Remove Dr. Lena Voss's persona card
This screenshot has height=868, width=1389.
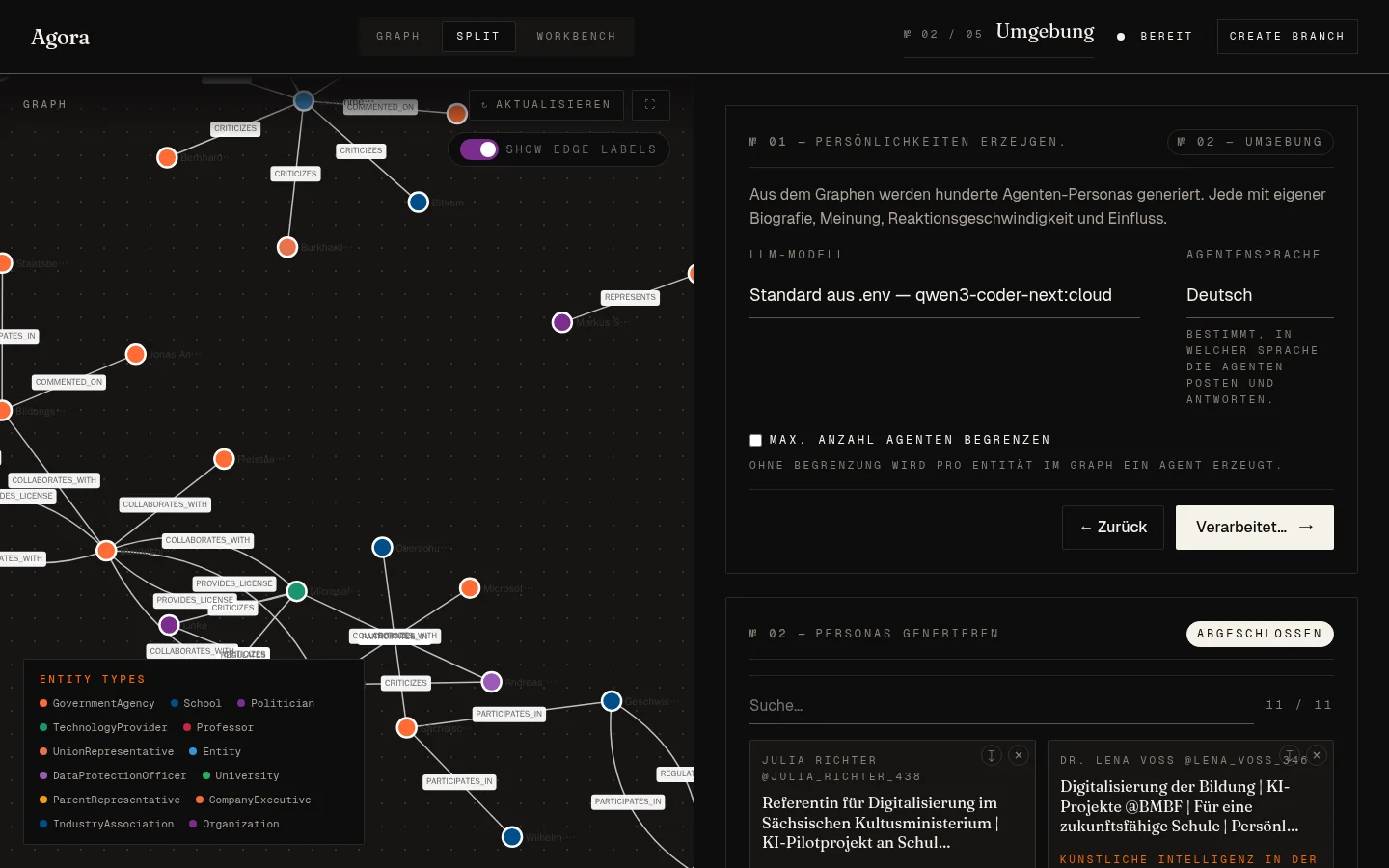pyautogui.click(x=1317, y=756)
